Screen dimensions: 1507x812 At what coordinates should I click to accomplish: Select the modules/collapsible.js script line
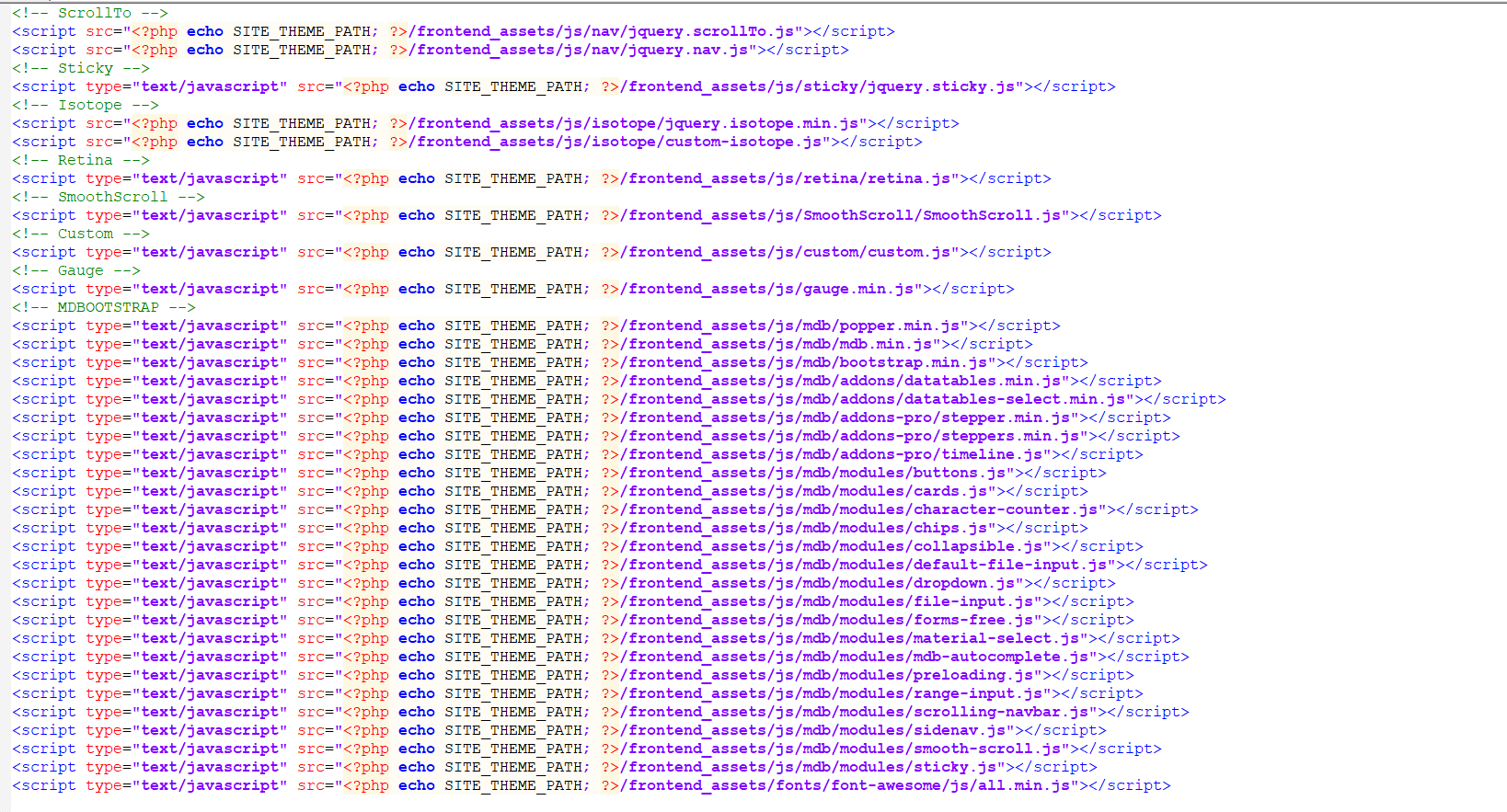(578, 546)
